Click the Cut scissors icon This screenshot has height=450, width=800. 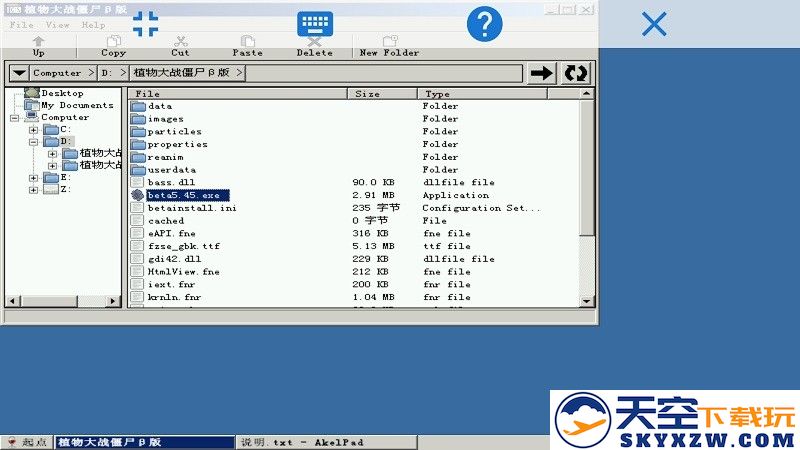point(181,41)
